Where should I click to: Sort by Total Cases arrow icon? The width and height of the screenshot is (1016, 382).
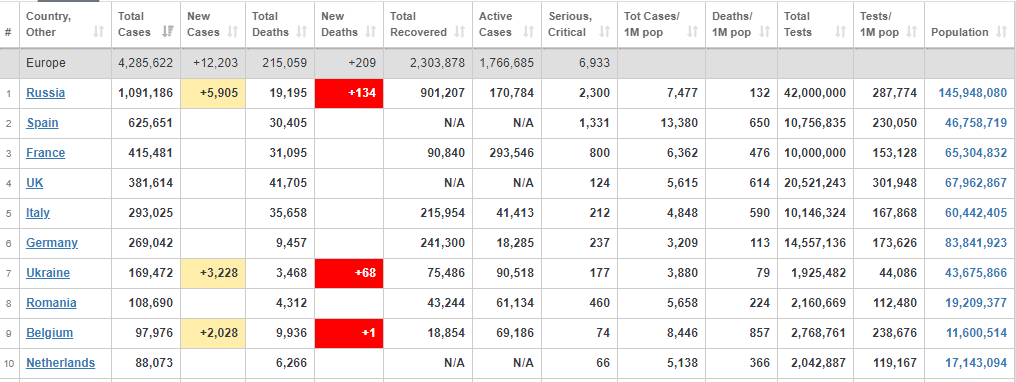point(168,32)
